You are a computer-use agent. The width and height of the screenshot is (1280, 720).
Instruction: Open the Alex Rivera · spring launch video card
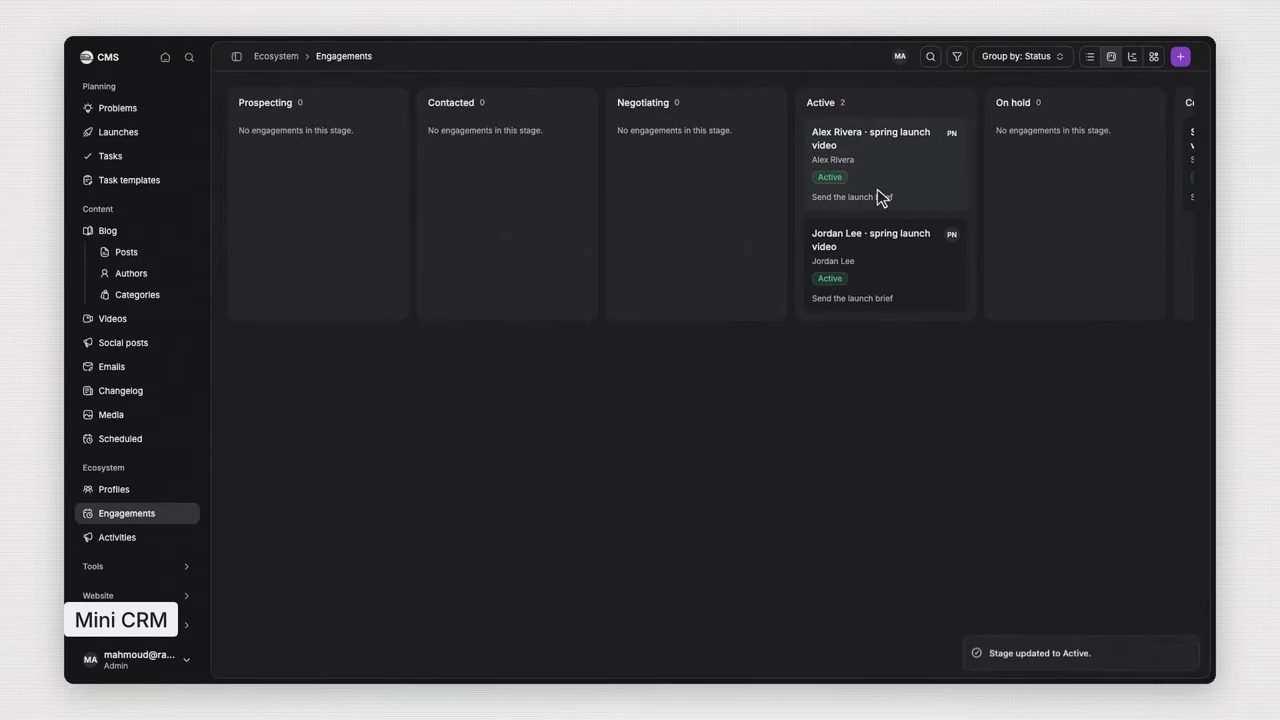point(886,164)
